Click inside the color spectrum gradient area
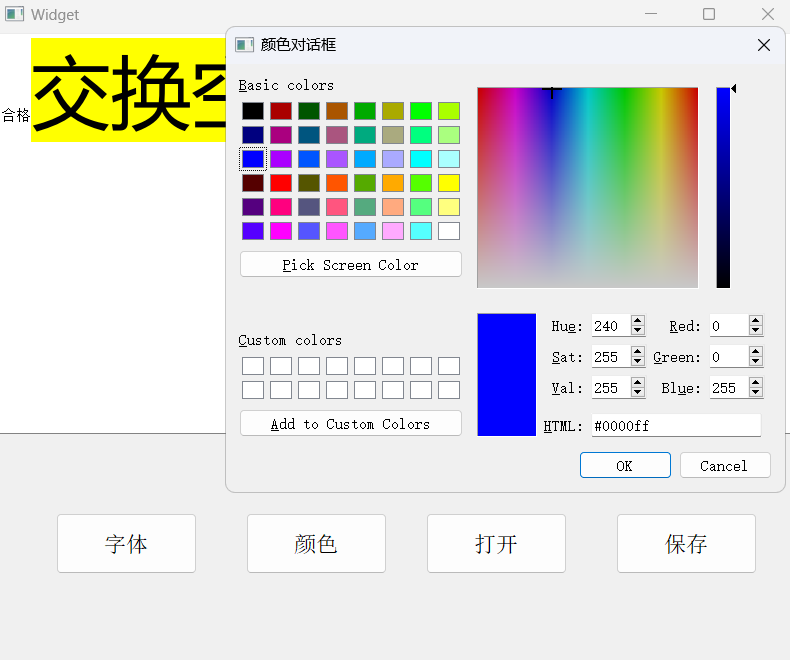The image size is (790, 660). tap(587, 188)
